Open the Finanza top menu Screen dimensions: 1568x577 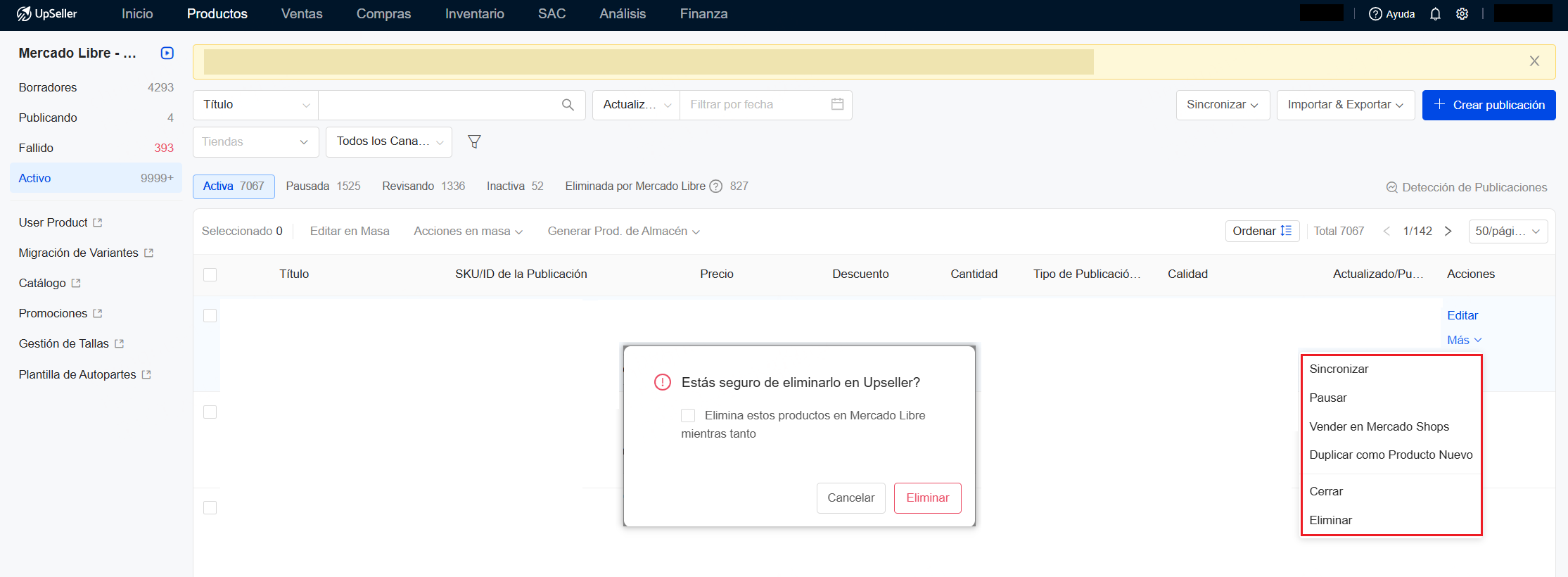[x=703, y=14]
